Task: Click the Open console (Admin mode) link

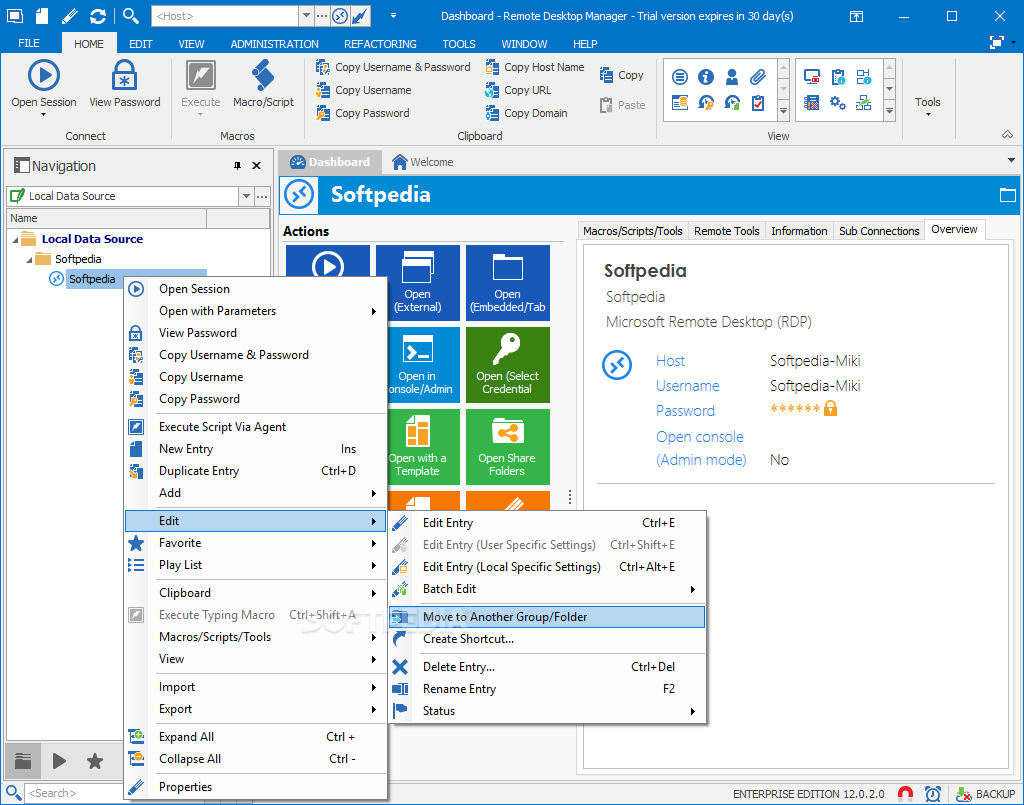Action: coord(701,448)
